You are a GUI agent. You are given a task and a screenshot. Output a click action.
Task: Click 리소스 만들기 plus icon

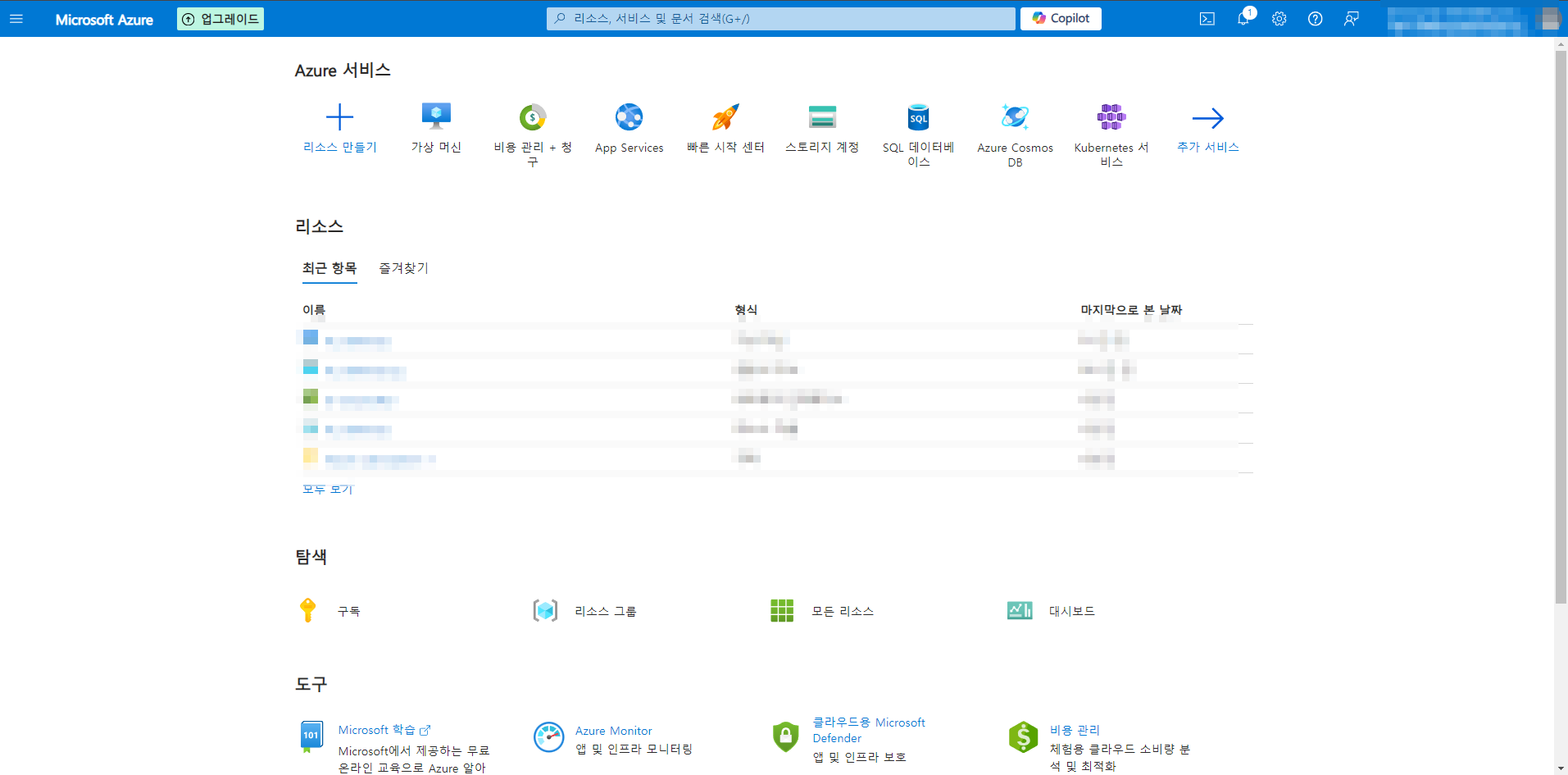click(339, 117)
